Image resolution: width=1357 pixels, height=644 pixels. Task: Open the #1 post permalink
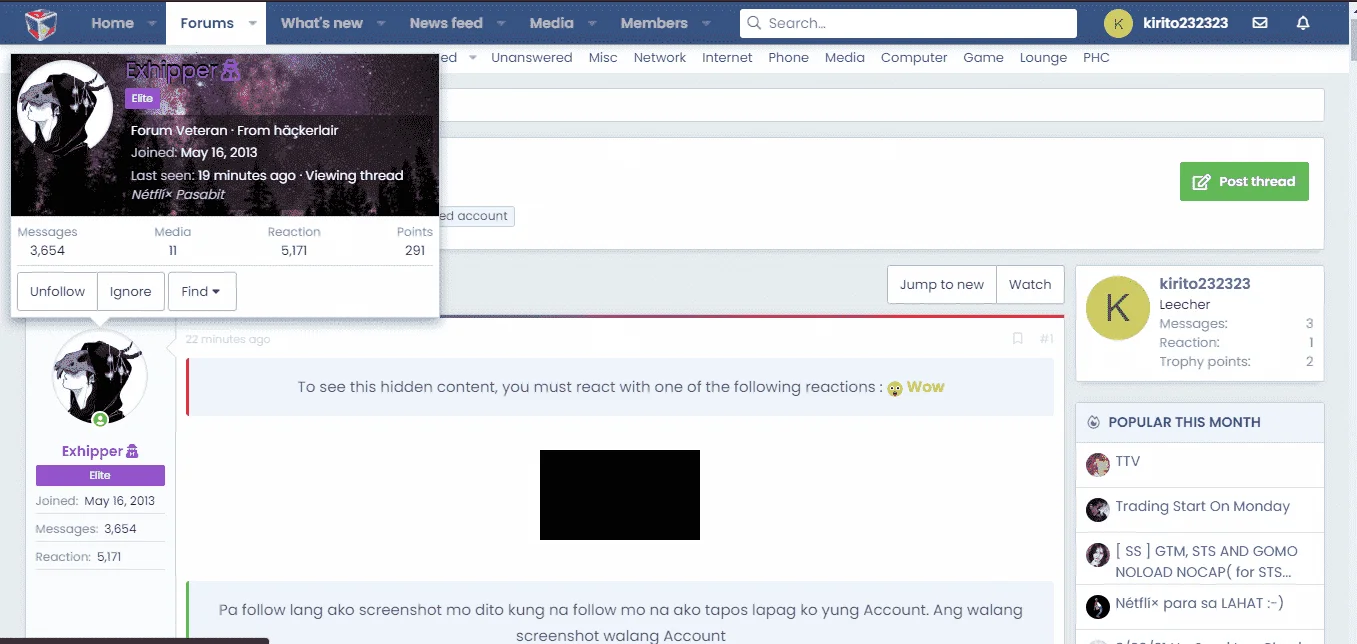[1046, 339]
